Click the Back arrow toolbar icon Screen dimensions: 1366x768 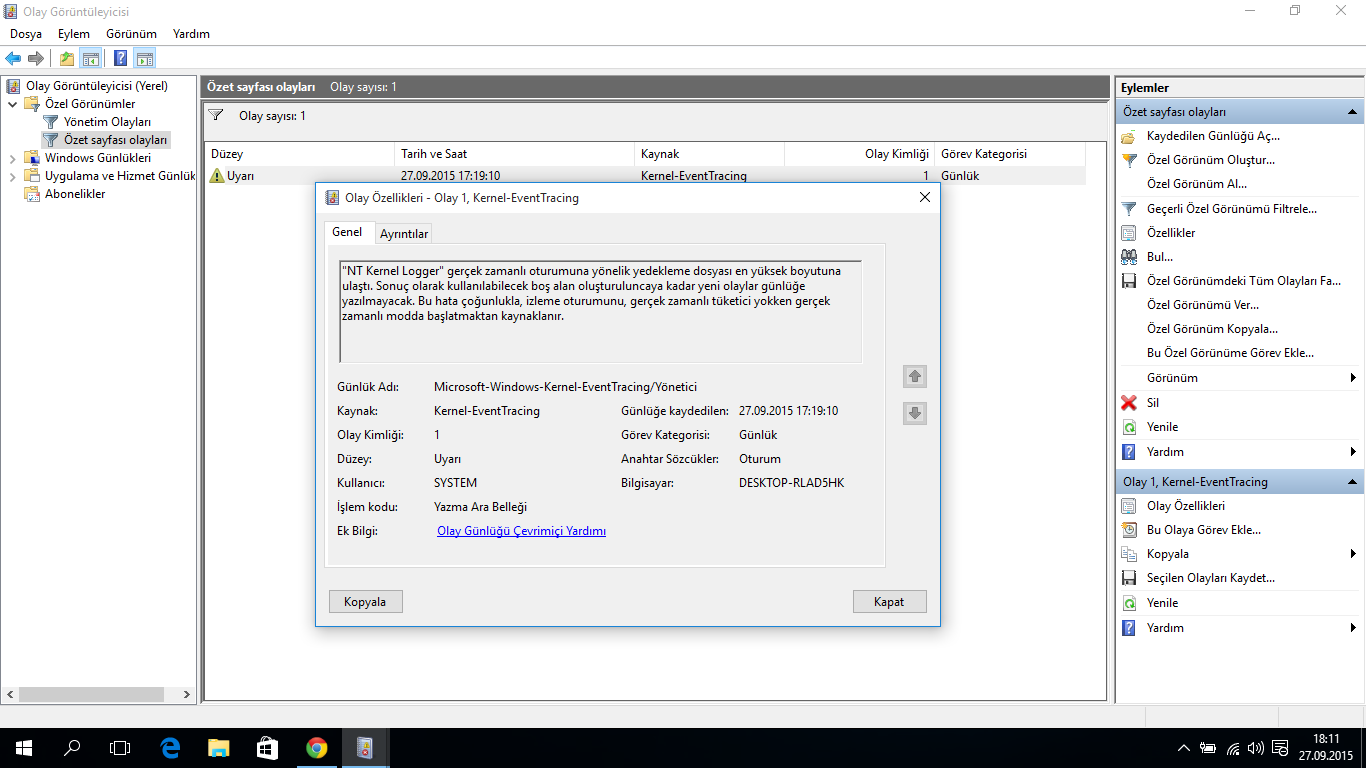tap(14, 58)
